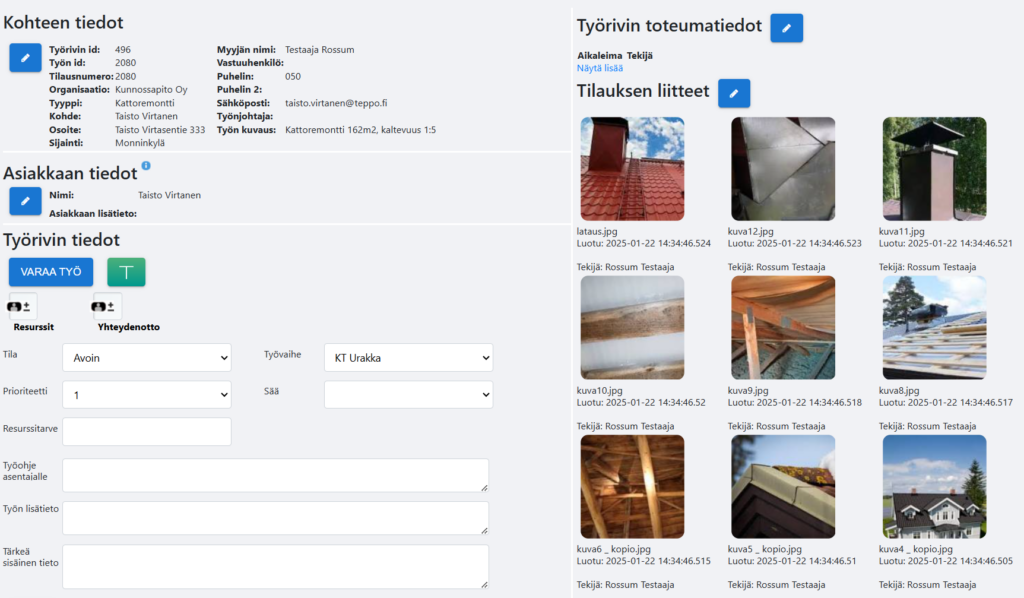Open the Prioriteetti dropdown
Viewport: 1024px width, 598px height.
click(x=147, y=395)
